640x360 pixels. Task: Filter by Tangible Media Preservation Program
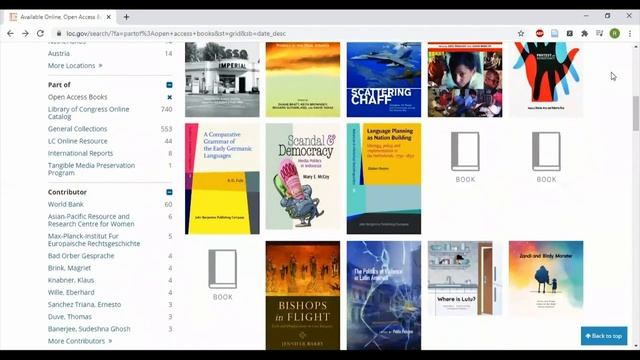tap(91, 169)
